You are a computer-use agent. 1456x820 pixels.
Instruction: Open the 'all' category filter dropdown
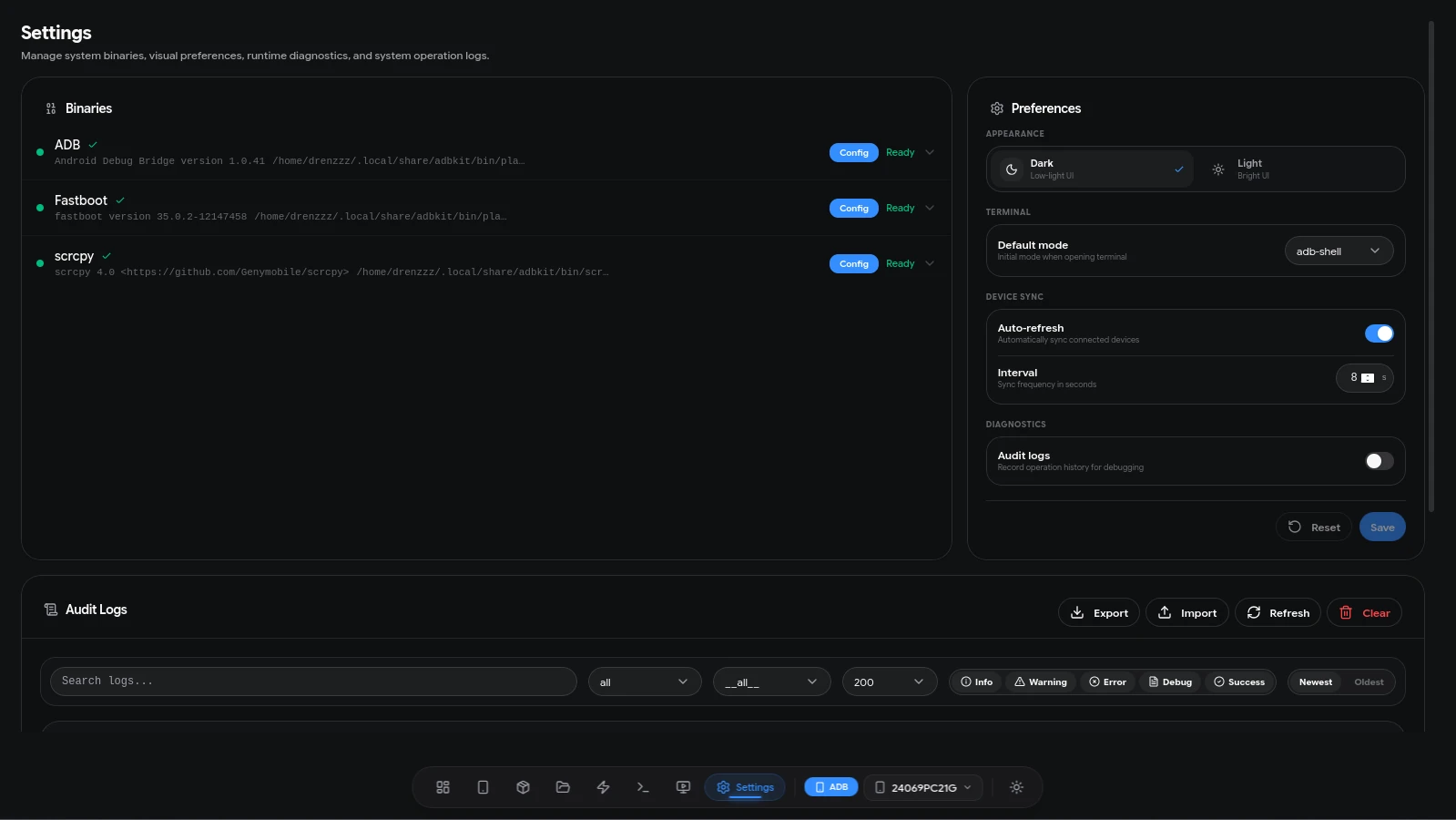coord(645,682)
